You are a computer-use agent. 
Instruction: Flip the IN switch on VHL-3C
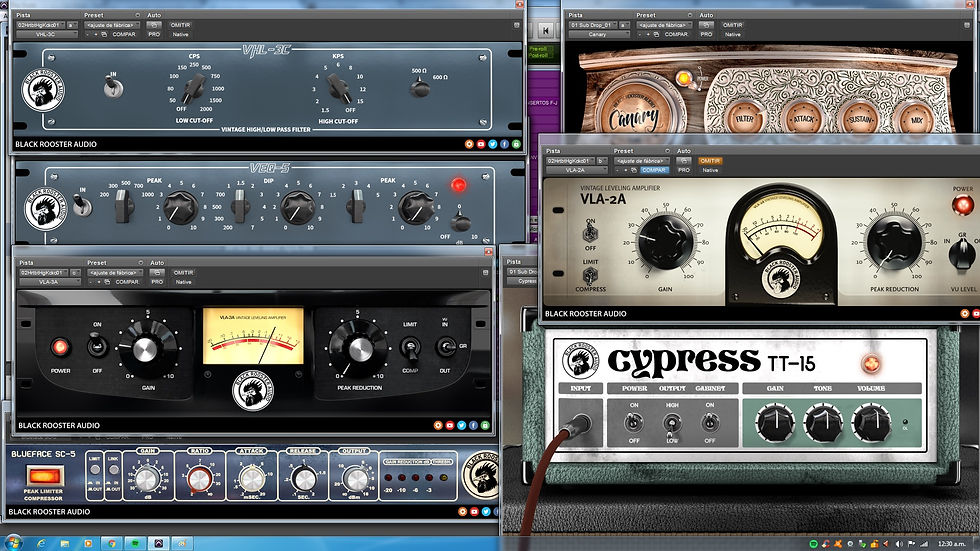(112, 86)
